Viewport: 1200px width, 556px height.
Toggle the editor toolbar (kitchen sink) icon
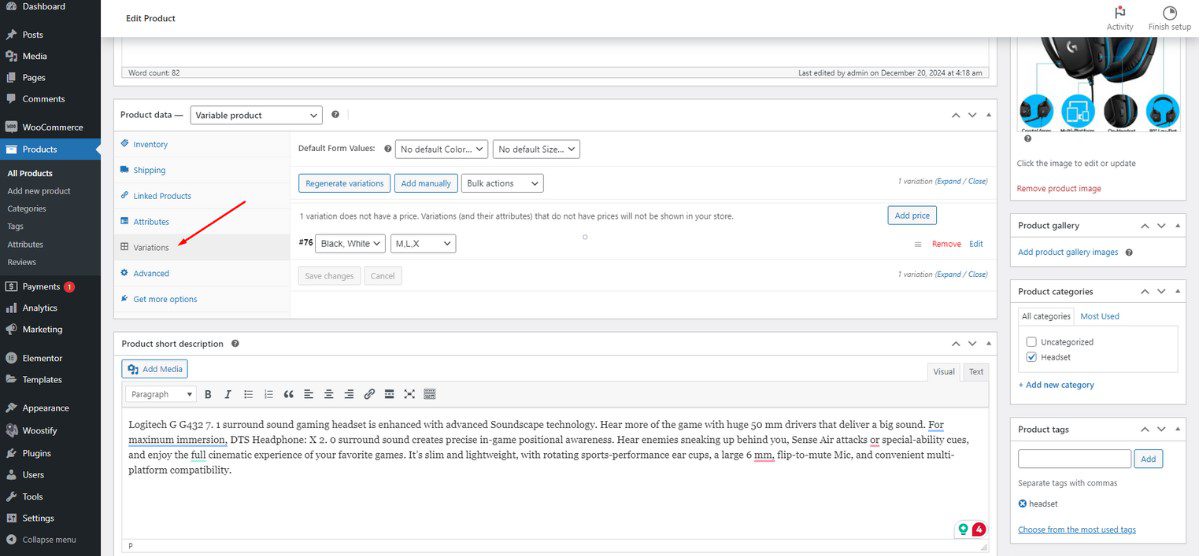pyautogui.click(x=429, y=394)
